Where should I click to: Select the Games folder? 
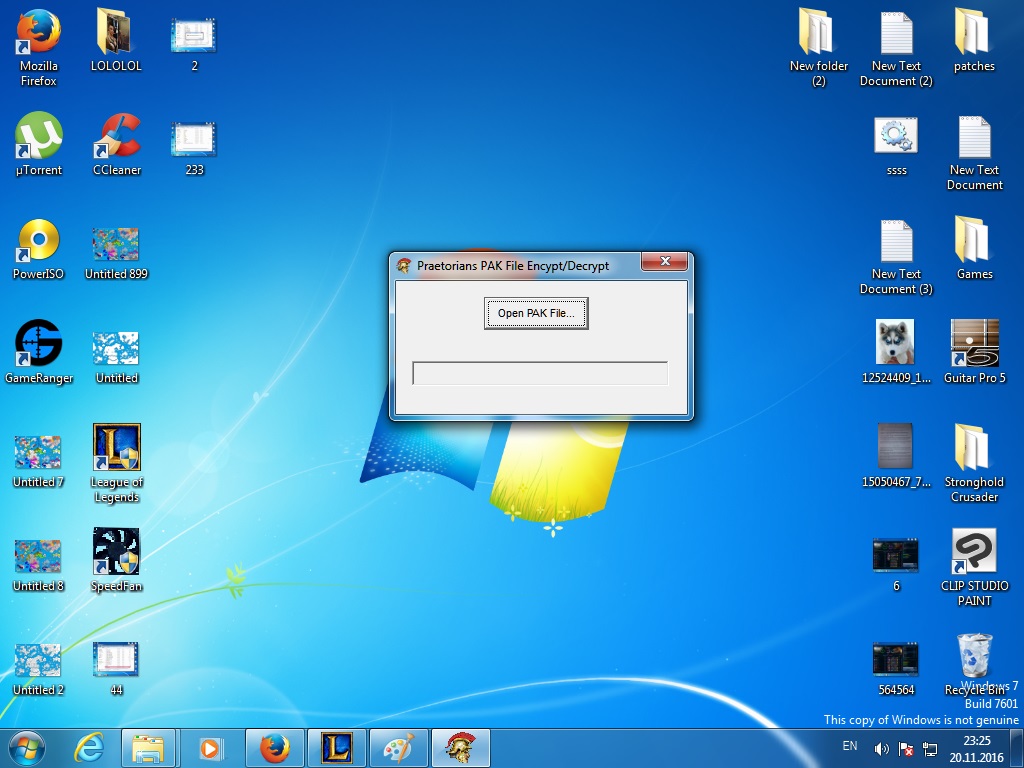974,248
